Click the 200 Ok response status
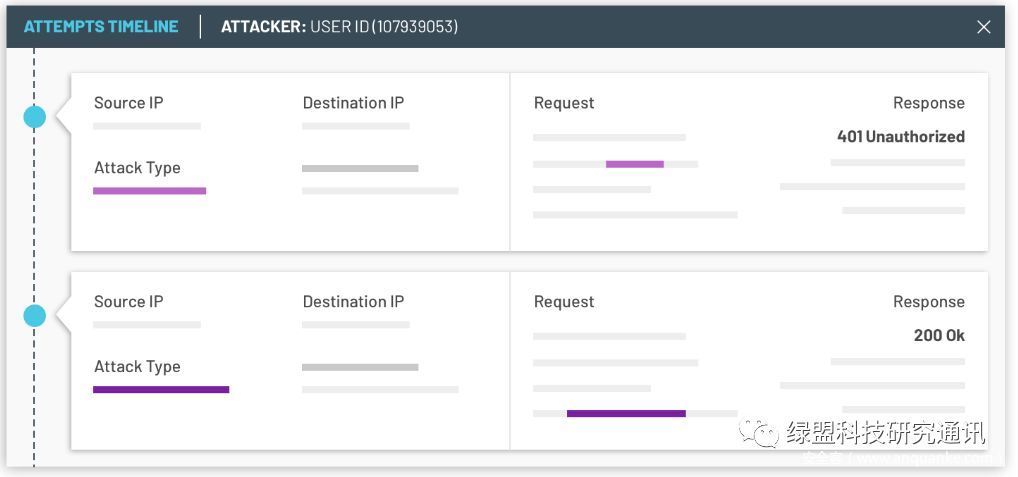The height and width of the screenshot is (477, 1018). 939,335
